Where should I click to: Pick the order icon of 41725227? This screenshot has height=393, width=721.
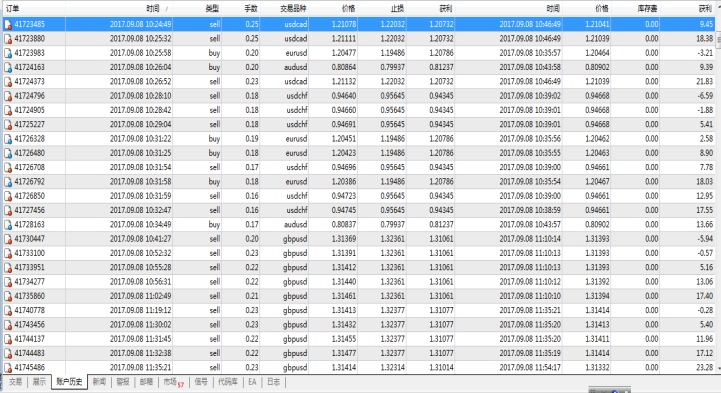(x=8, y=124)
